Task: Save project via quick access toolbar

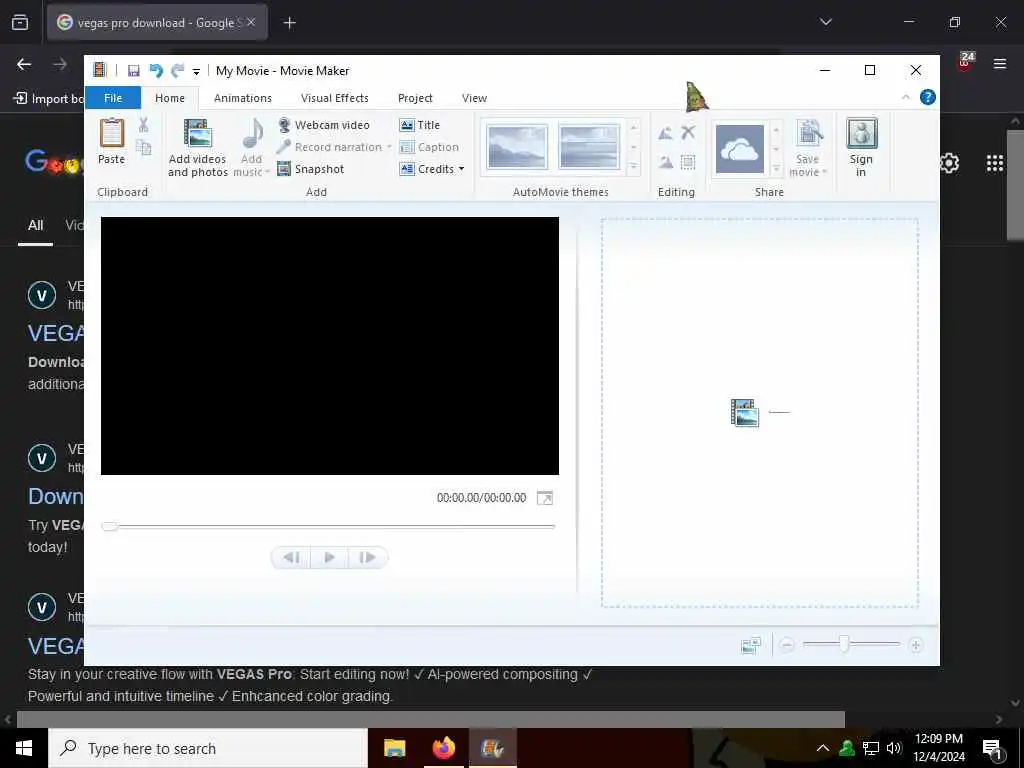Action: (134, 71)
